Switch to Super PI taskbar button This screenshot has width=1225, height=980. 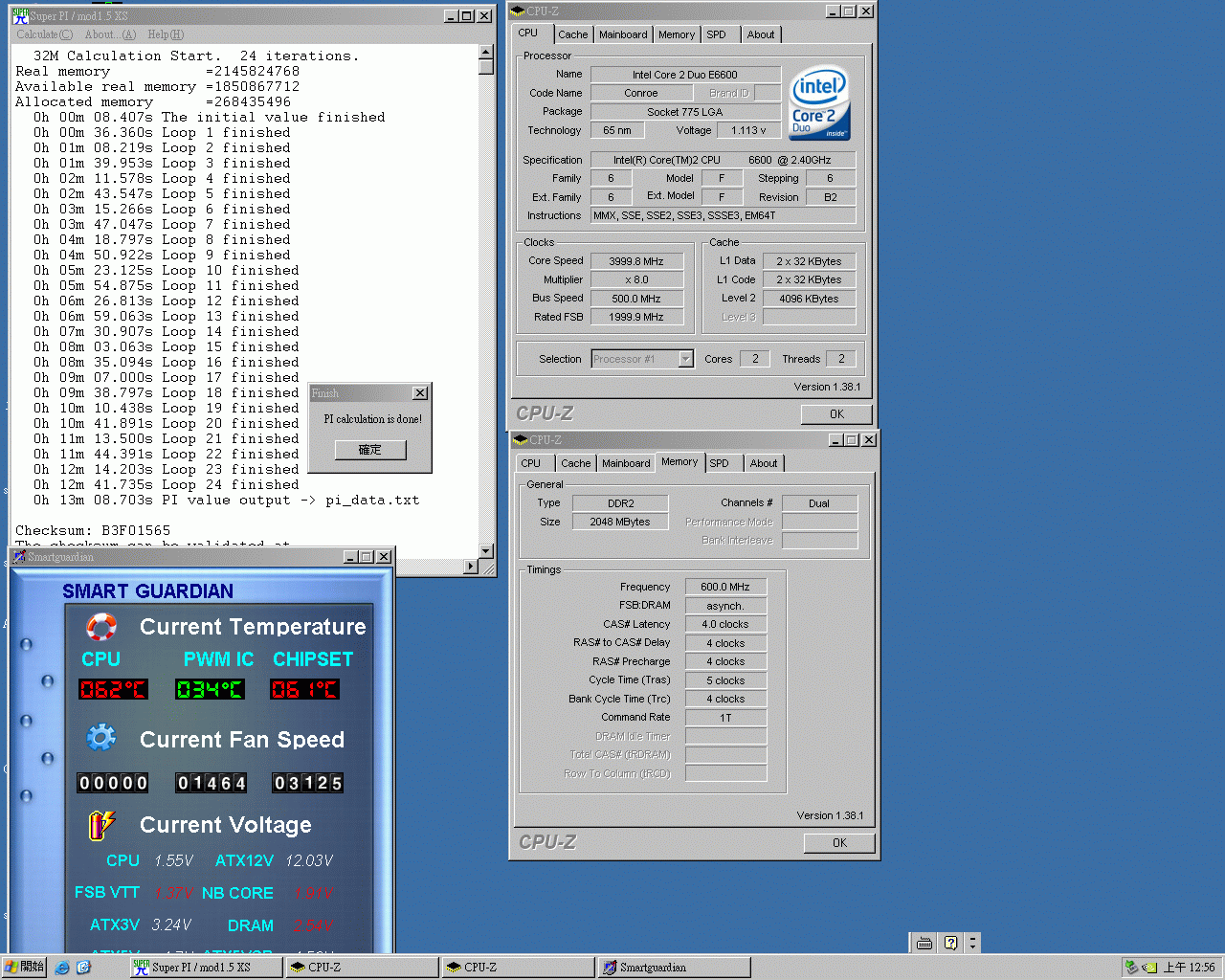click(x=207, y=968)
